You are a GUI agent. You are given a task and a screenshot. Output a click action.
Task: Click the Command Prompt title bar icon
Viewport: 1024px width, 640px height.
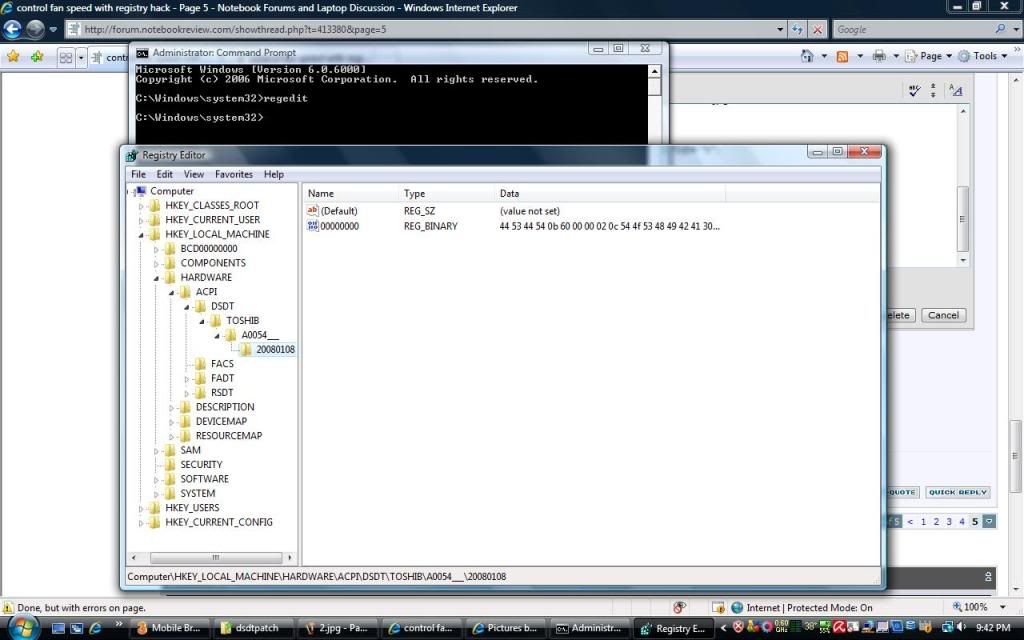tap(142, 53)
